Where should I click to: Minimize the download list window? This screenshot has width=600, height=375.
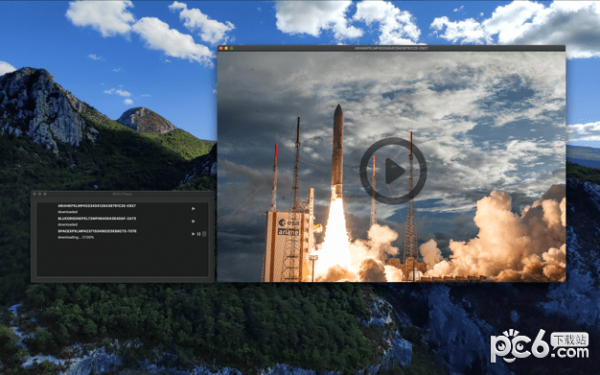click(40, 194)
